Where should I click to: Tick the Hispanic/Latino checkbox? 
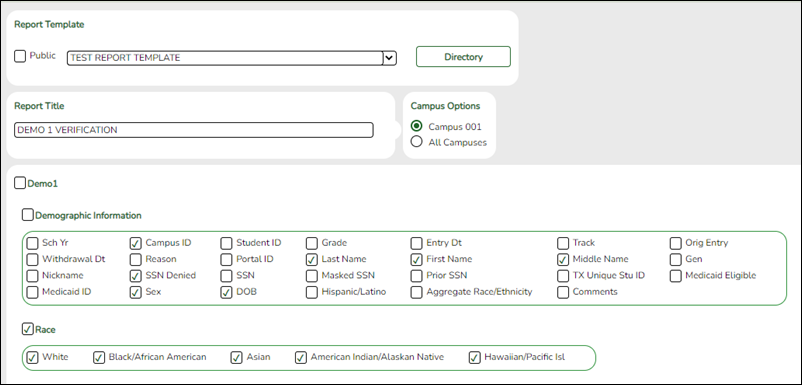pyautogui.click(x=311, y=292)
